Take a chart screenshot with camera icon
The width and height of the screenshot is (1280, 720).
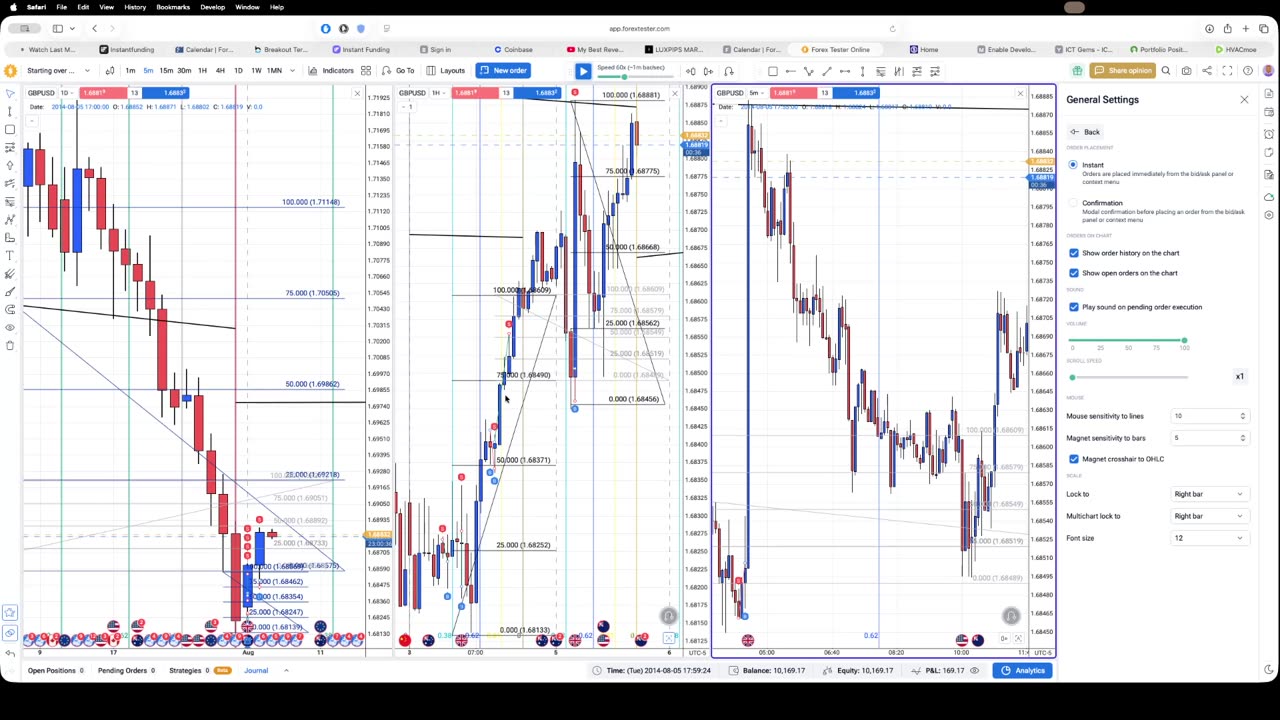(1186, 71)
